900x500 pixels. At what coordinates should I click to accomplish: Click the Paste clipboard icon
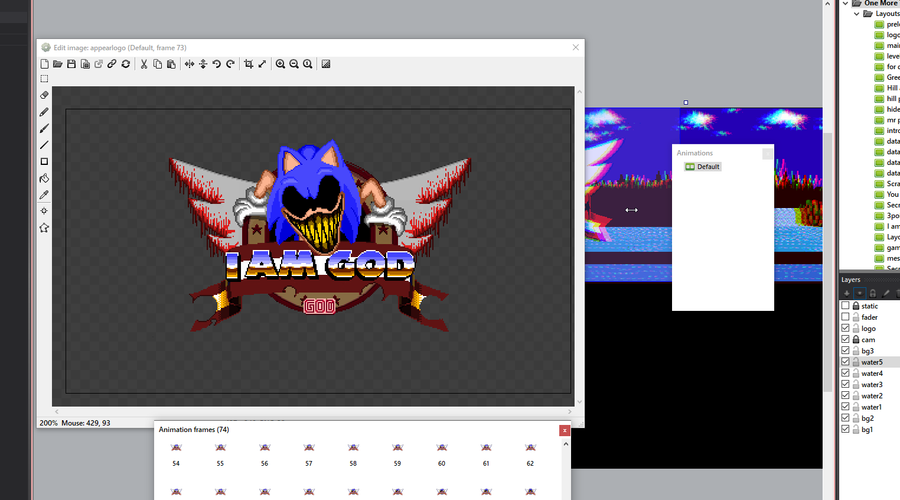(171, 64)
